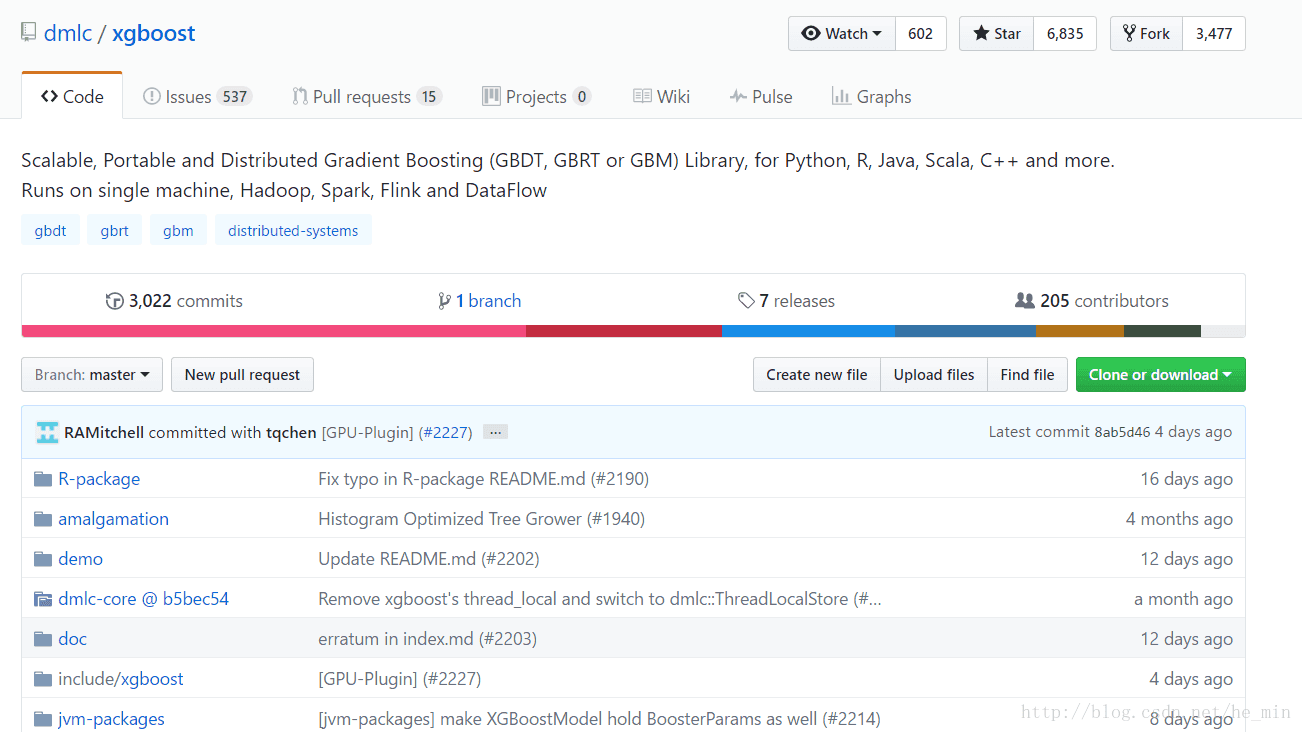Screen dimensions: 1302x732
Task: Open the jvm-packages folder
Action: click(111, 719)
